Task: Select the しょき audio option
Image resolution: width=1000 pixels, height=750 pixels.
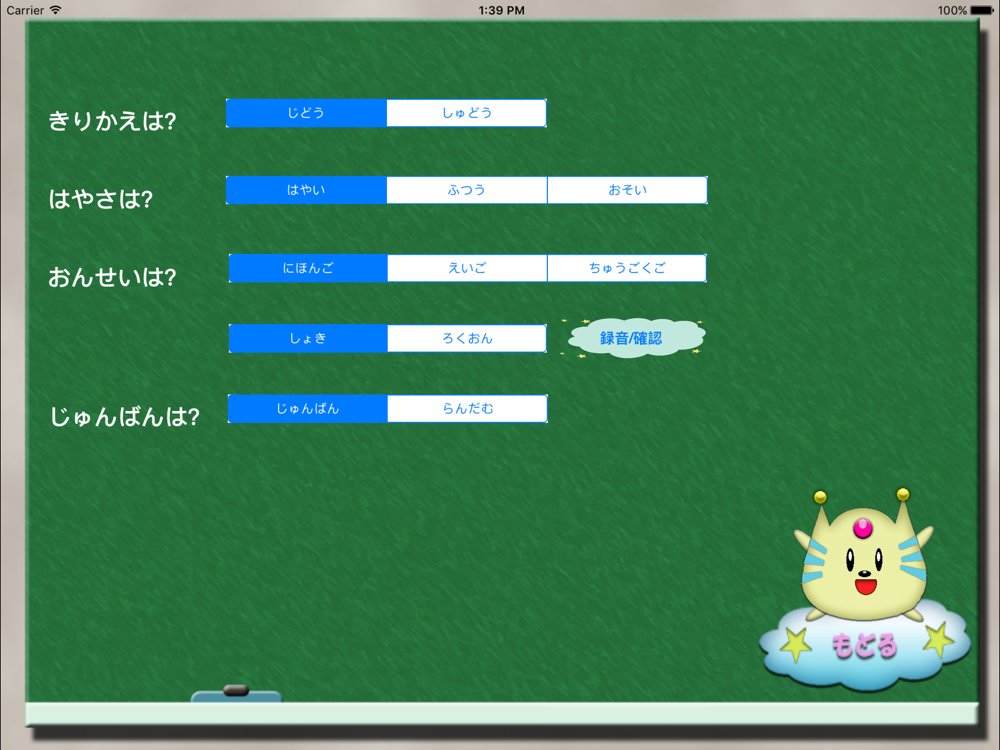Action: (308, 338)
